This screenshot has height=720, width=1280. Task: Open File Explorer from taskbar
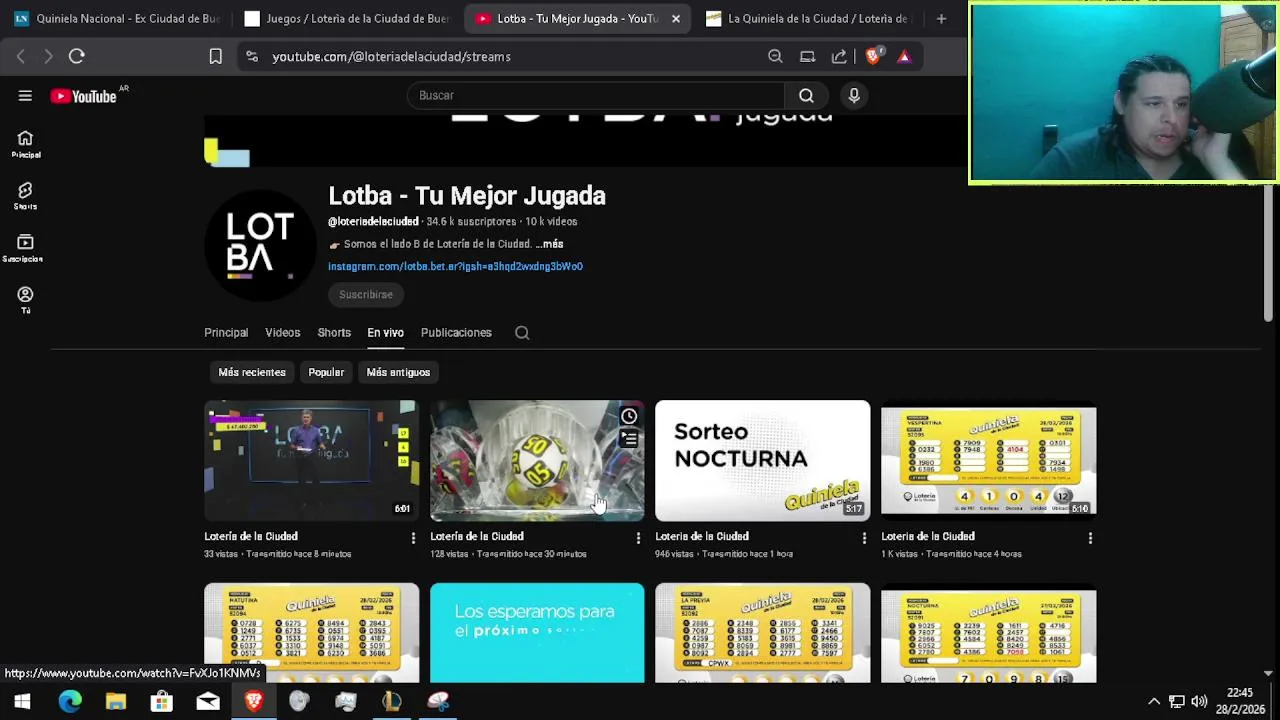pyautogui.click(x=116, y=702)
